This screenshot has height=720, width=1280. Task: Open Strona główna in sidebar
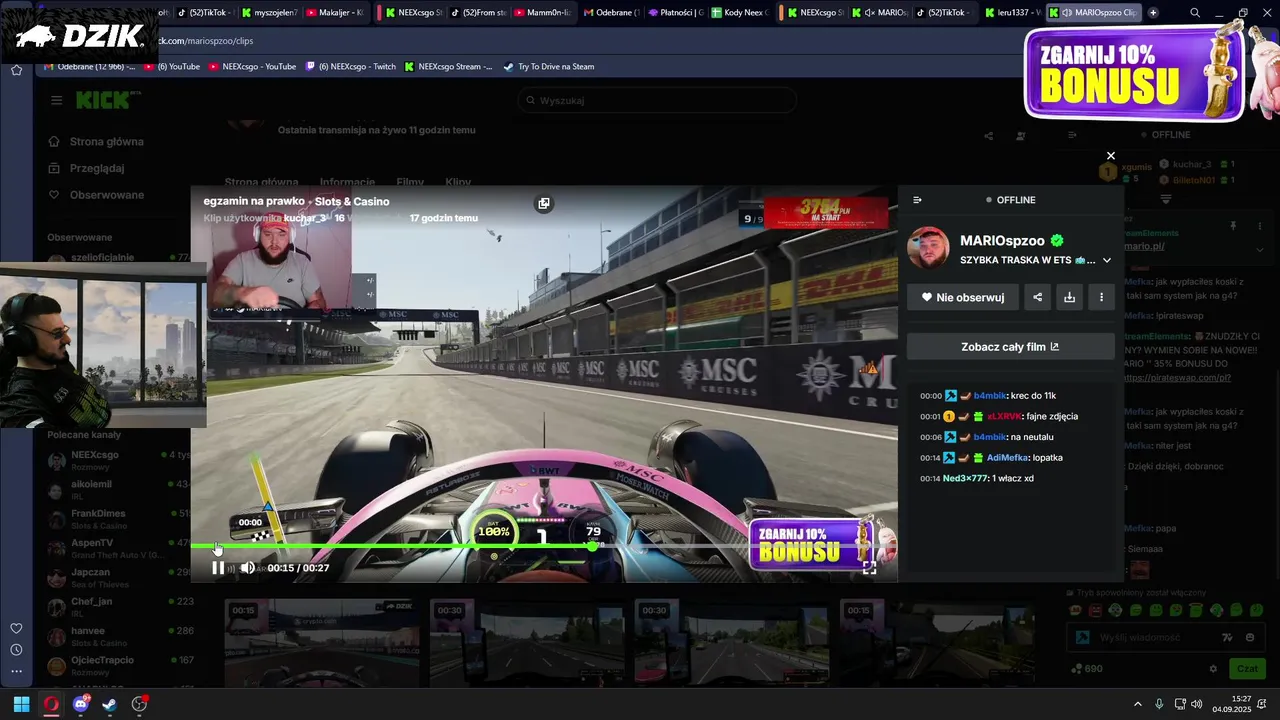[x=97, y=142]
